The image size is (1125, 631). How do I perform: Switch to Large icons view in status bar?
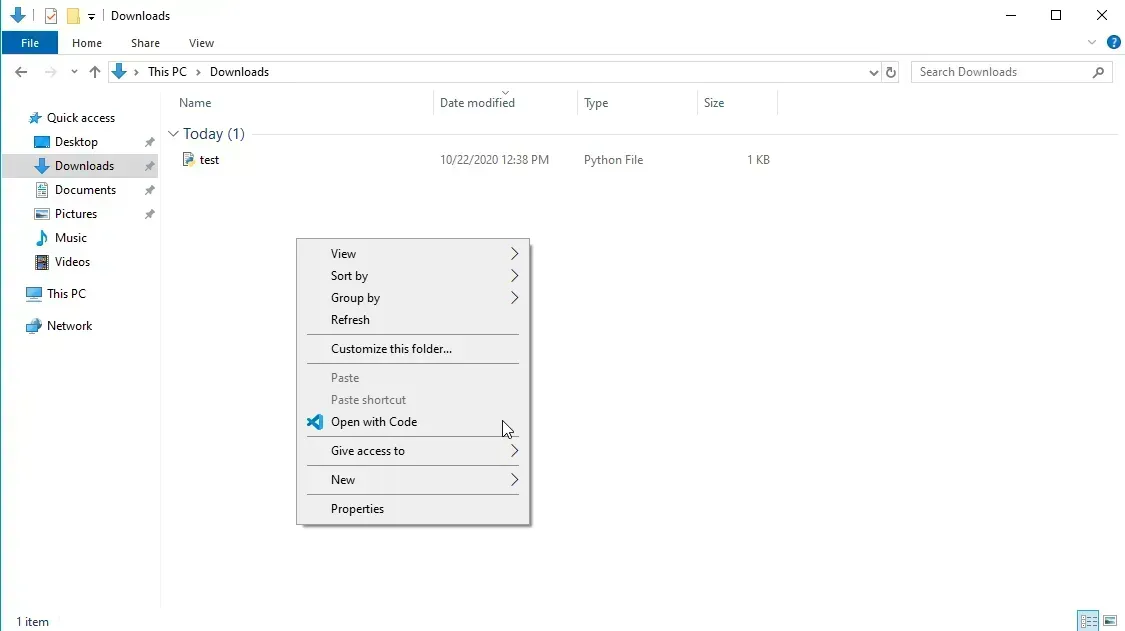(x=1110, y=621)
